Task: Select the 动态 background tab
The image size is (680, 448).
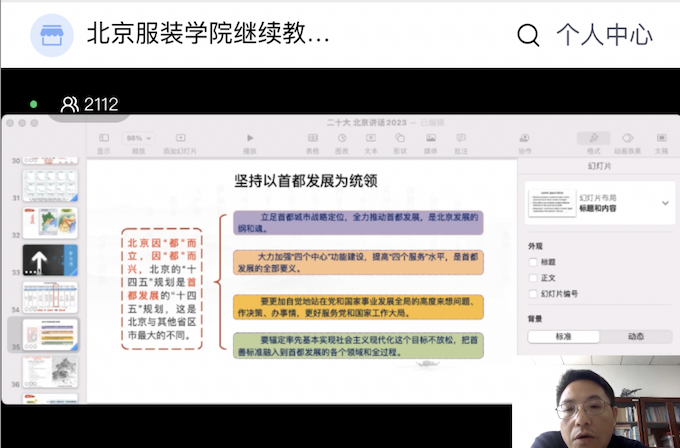Action: [636, 337]
